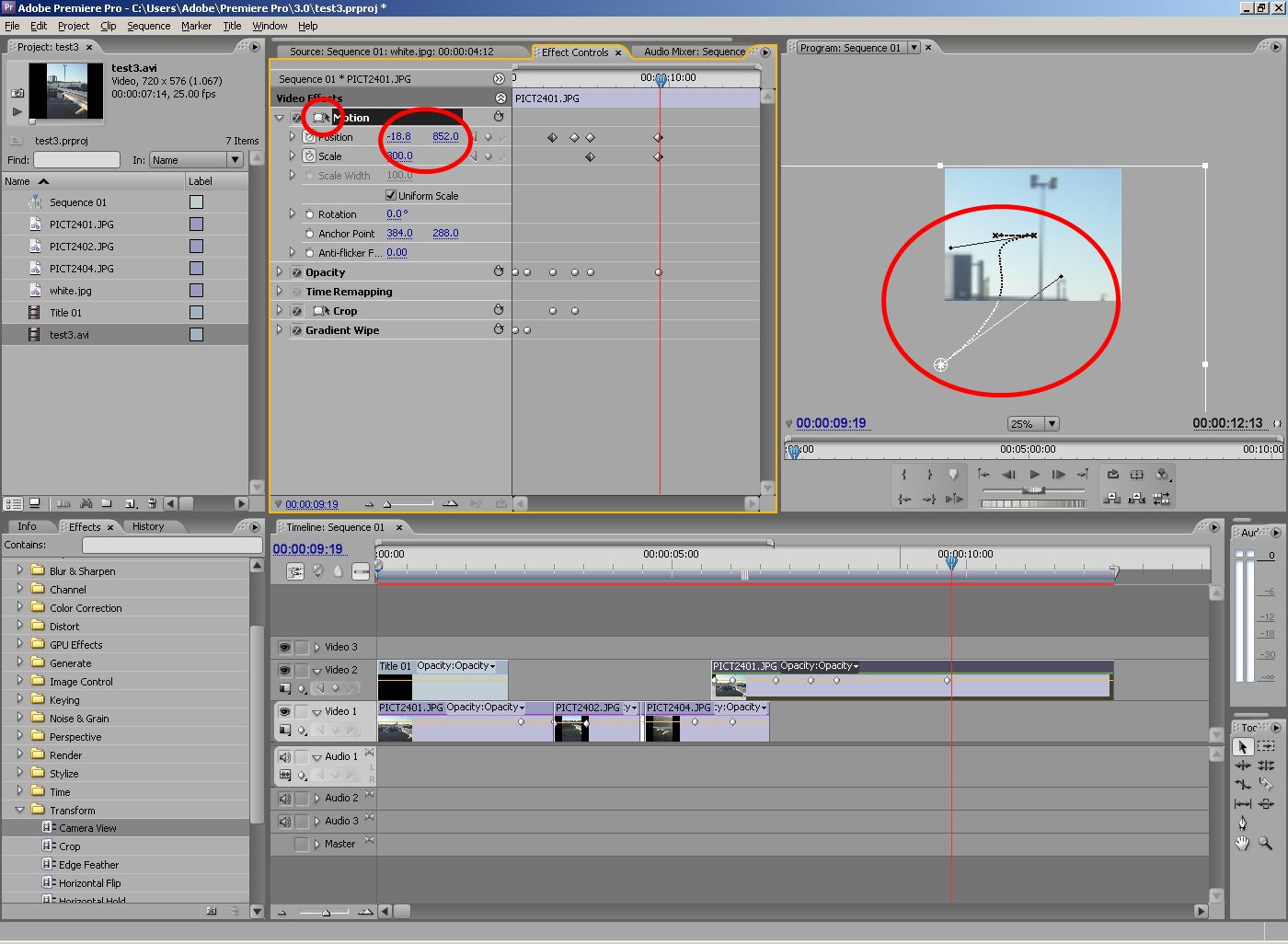Play the sequence in Program monitor
This screenshot has width=1288, height=944.
coord(1034,475)
